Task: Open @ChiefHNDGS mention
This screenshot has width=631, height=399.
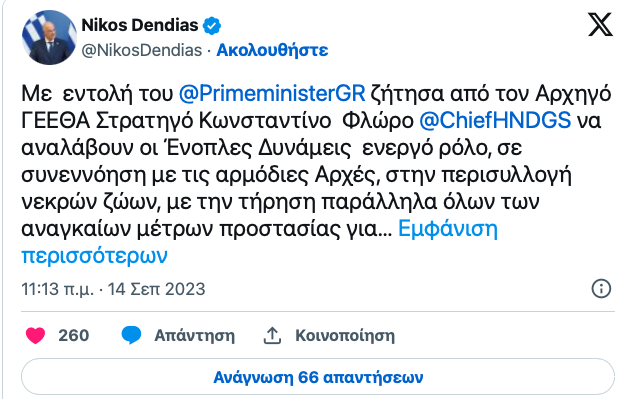Action: coord(495,120)
